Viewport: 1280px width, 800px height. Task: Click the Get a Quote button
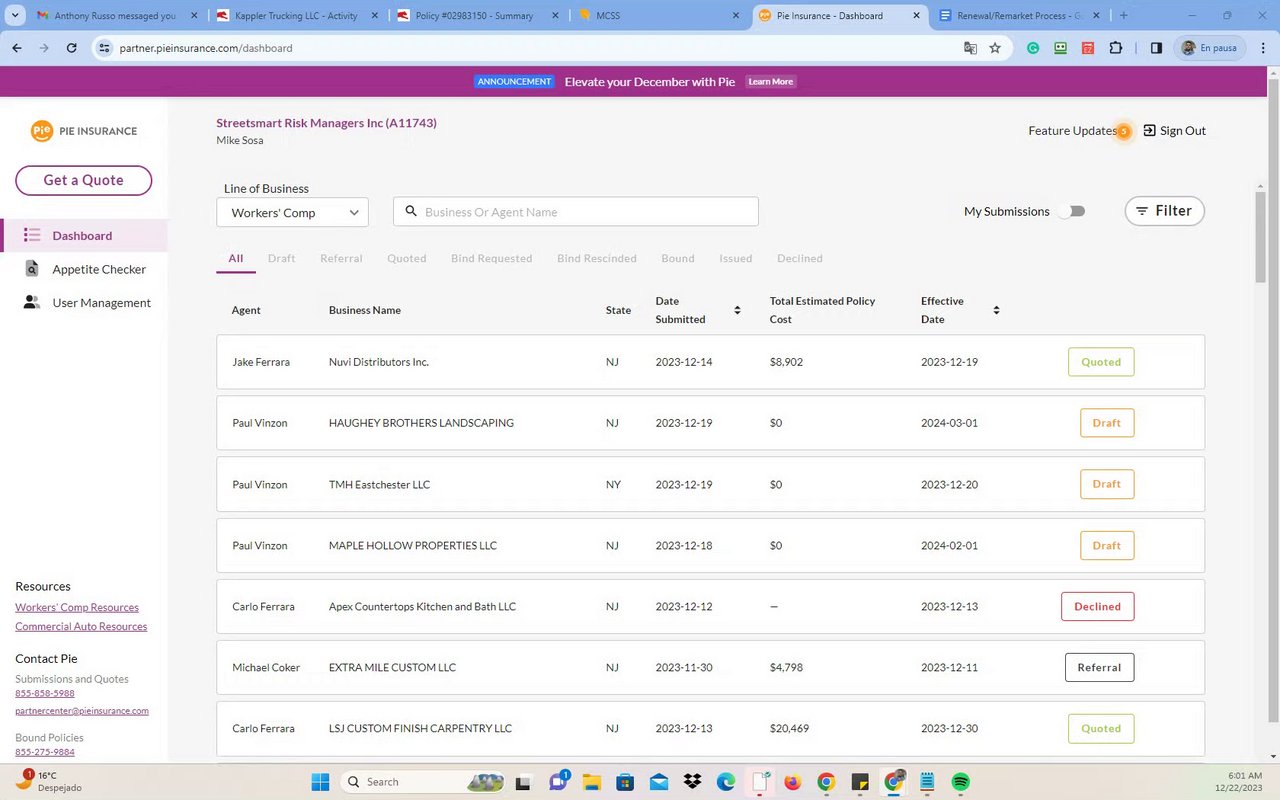83,180
